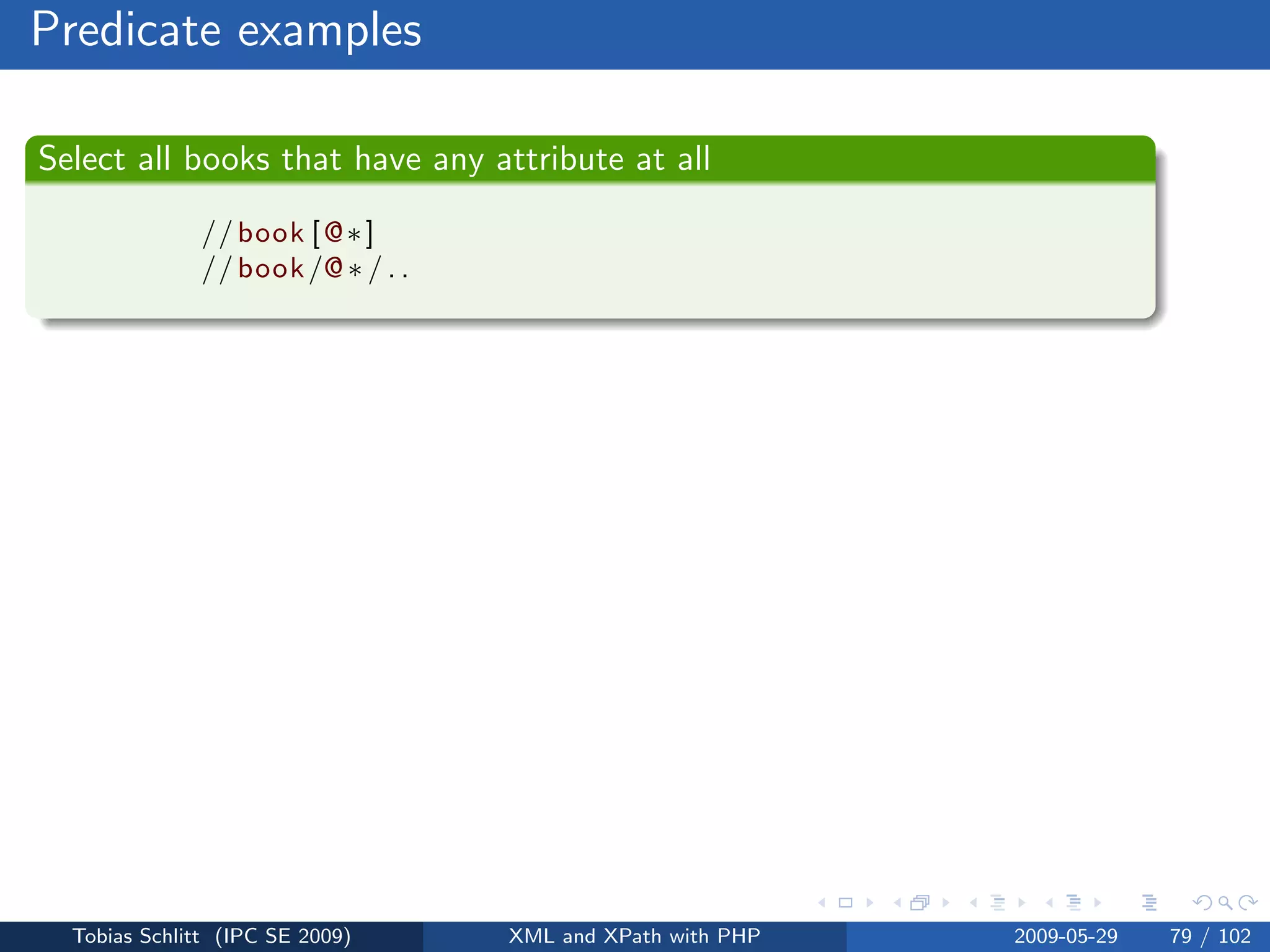This screenshot has width=1270, height=952.
Task: Click the go-forward curved arrow icon
Action: tap(1248, 903)
